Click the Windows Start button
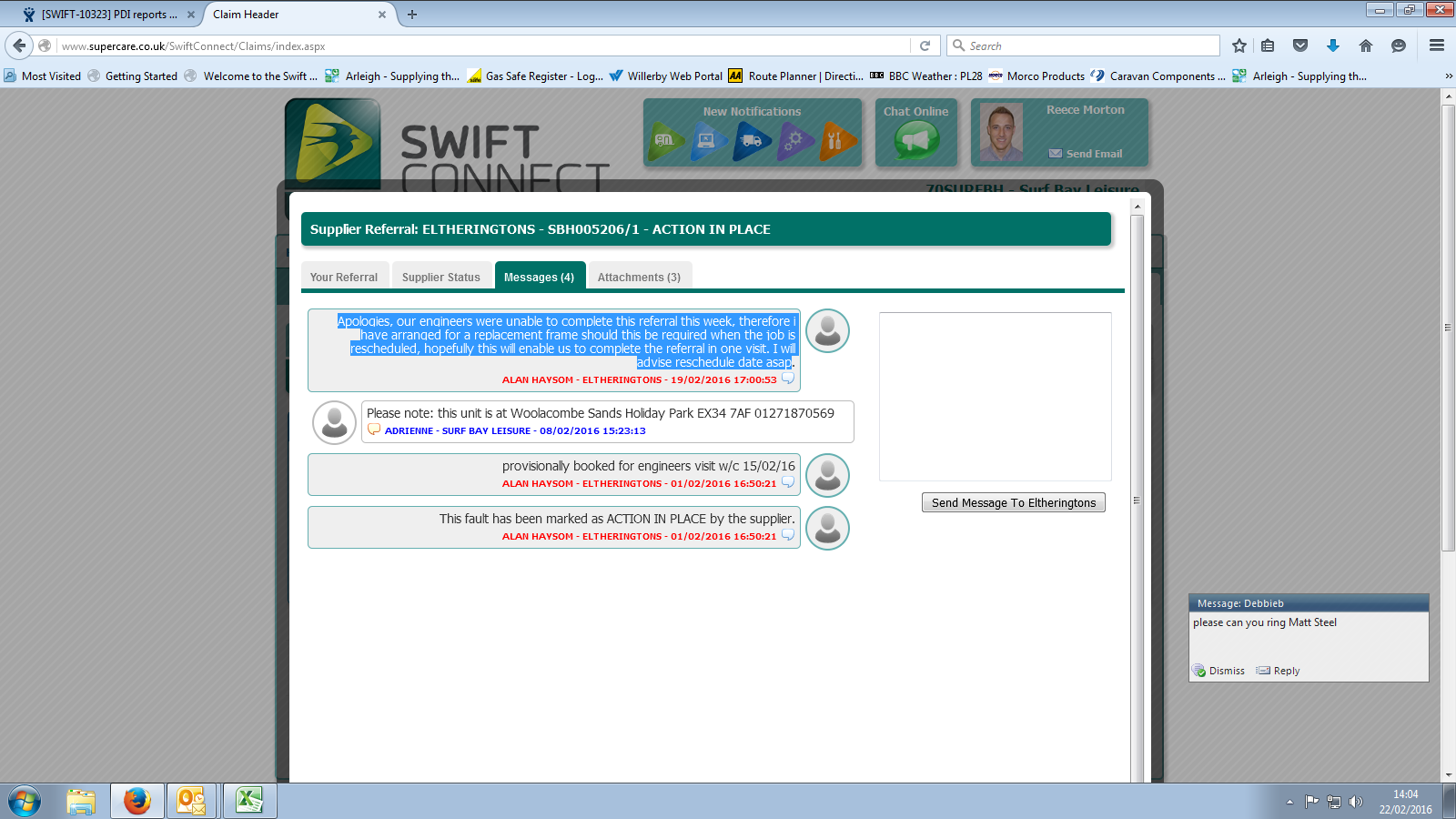 click(x=25, y=802)
